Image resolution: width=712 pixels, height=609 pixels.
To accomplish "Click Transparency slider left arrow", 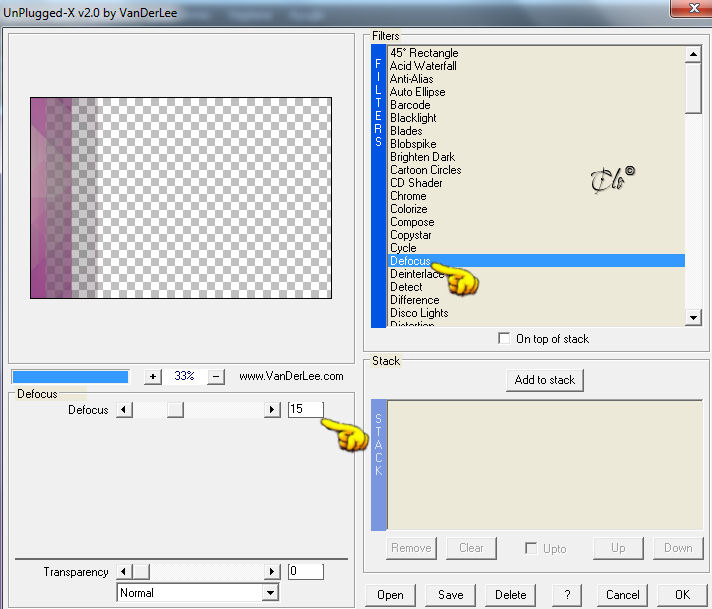I will tap(124, 571).
